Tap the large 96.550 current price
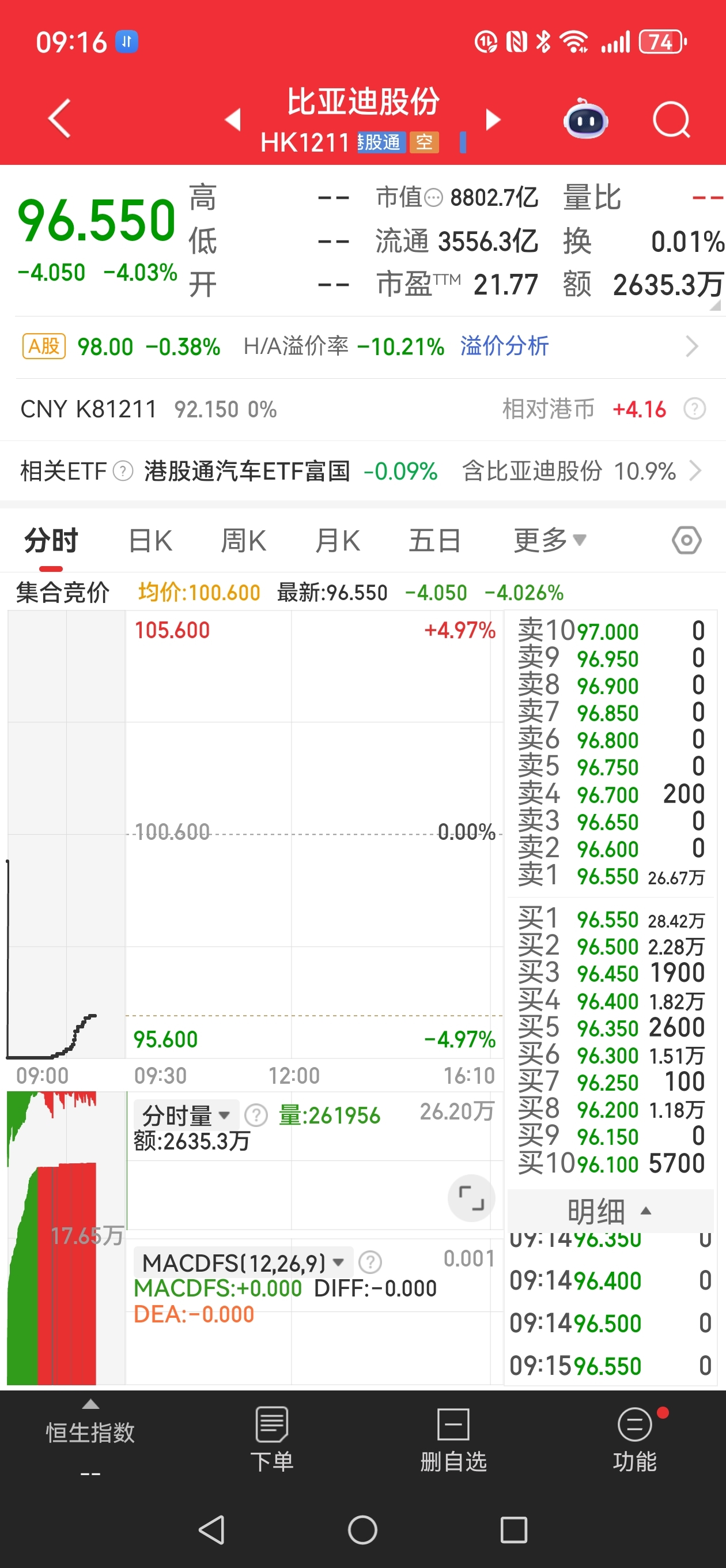 [97, 220]
